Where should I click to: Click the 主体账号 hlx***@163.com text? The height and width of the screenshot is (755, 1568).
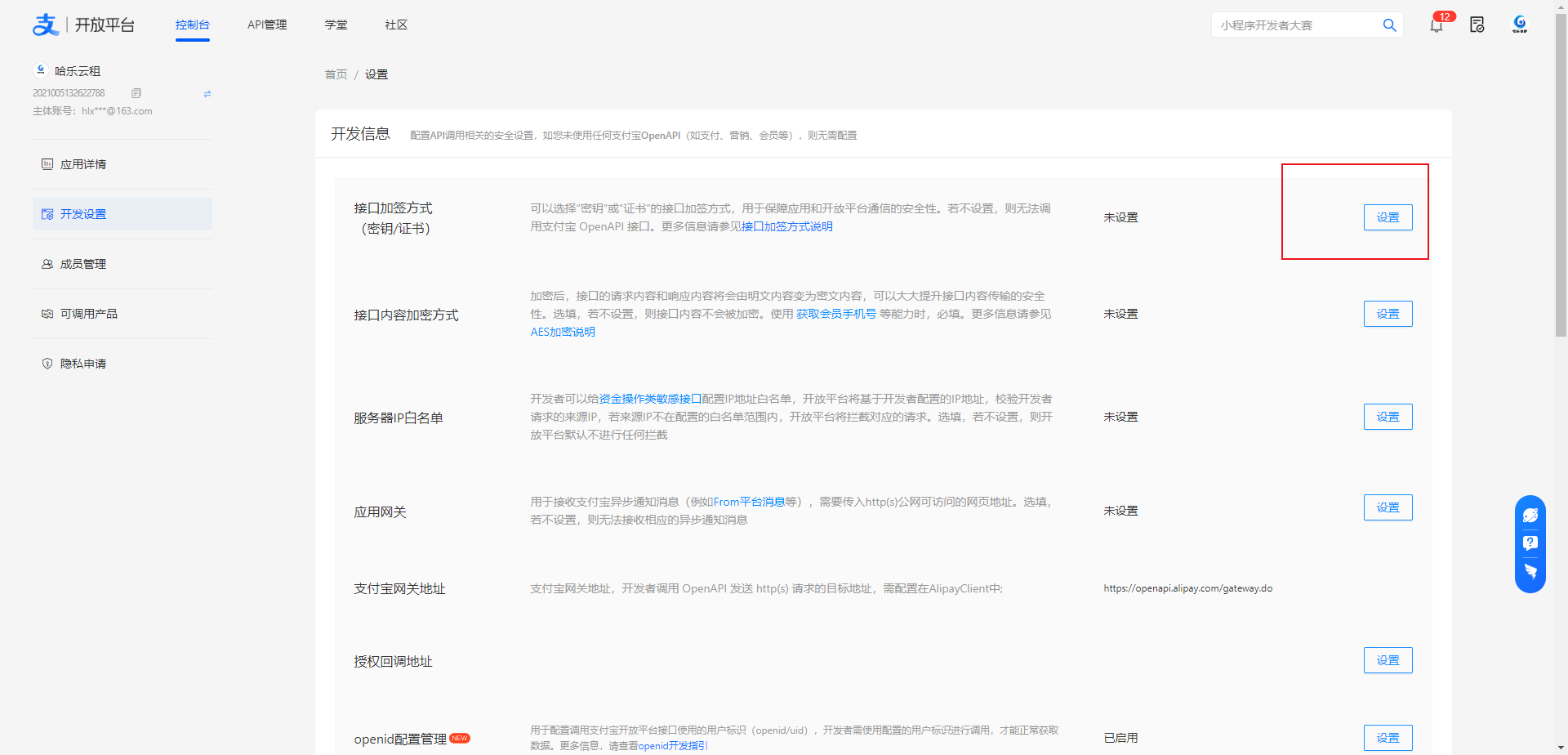92,111
